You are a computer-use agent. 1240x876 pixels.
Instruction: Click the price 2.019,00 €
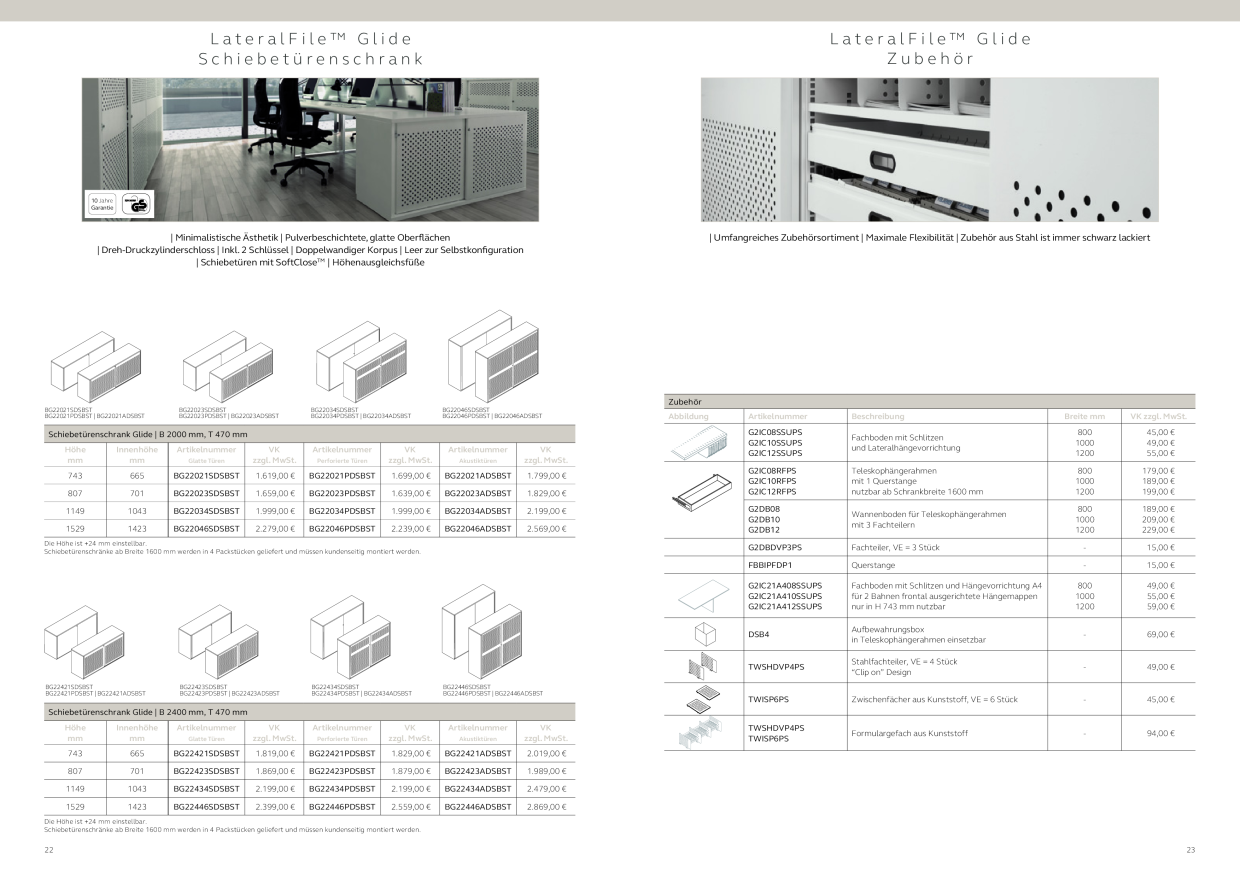click(546, 753)
